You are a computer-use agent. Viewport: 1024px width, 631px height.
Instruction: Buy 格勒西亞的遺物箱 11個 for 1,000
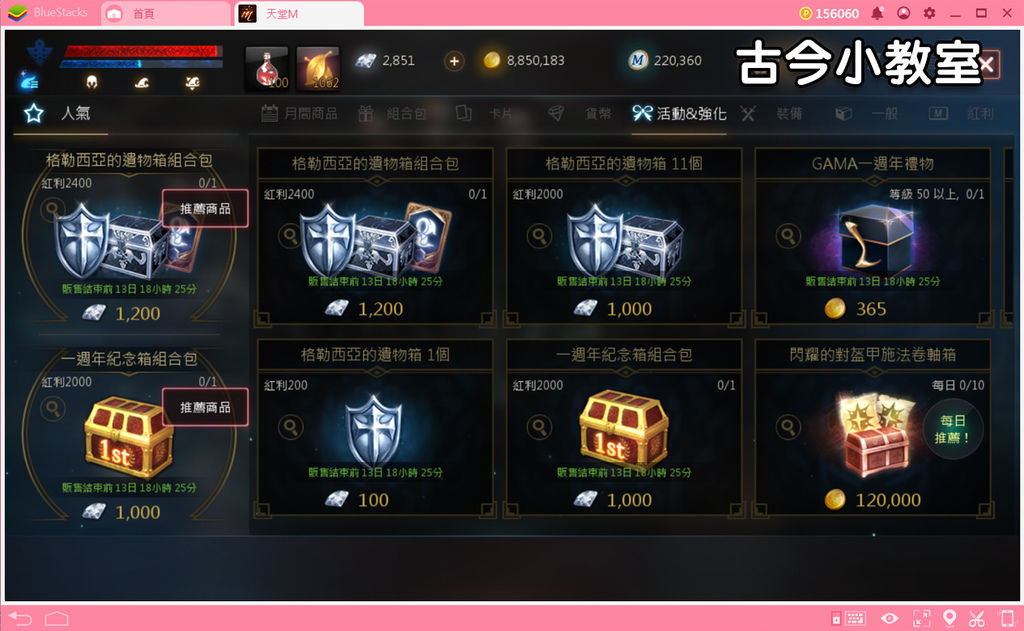coord(625,237)
